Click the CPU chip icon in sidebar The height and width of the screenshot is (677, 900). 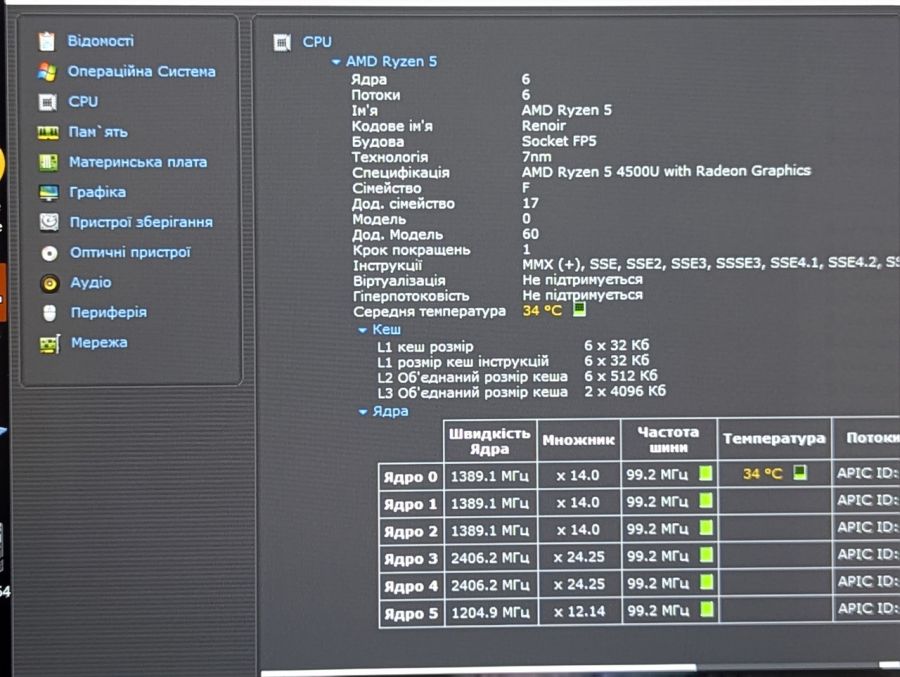click(x=48, y=102)
